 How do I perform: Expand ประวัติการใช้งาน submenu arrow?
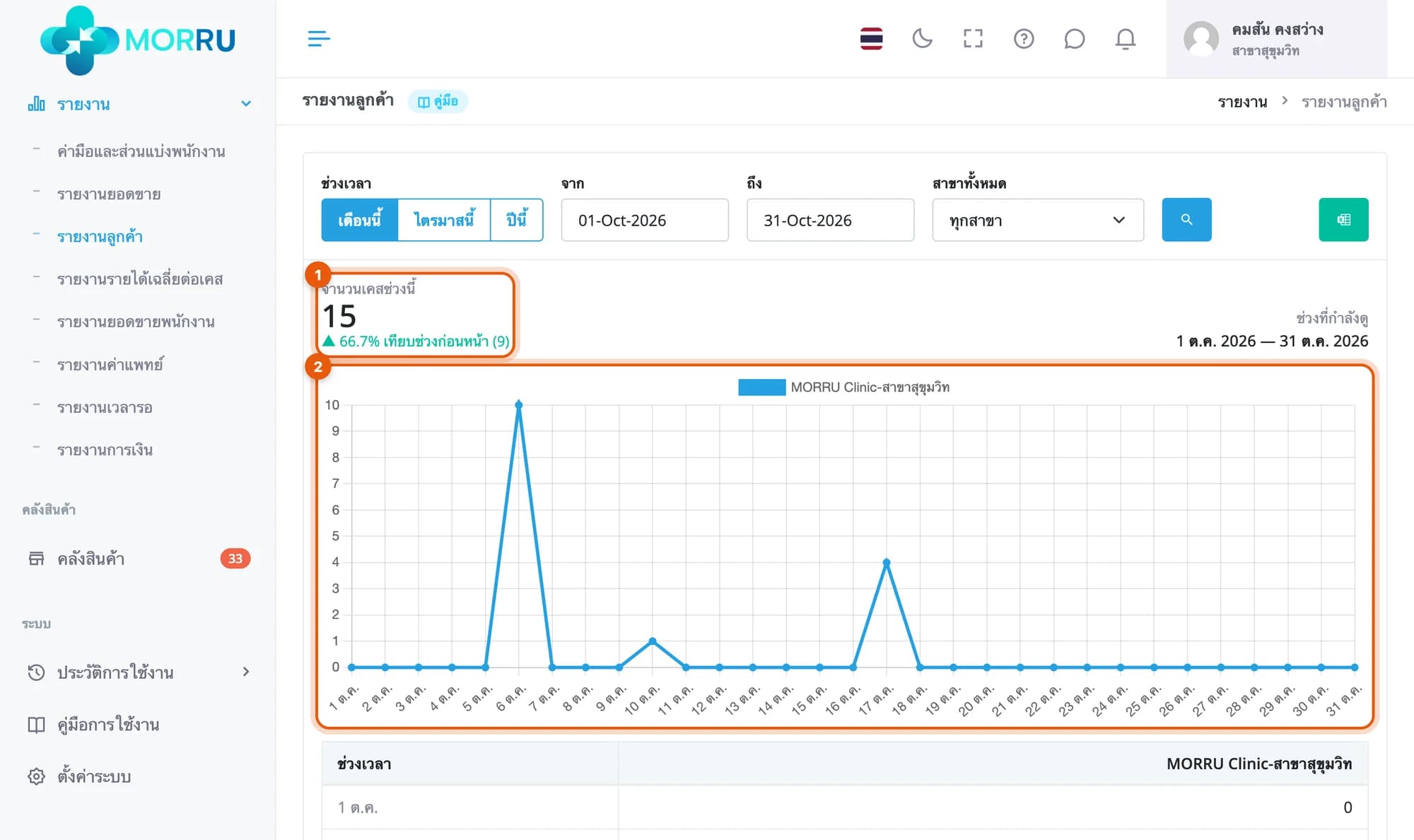(x=246, y=672)
